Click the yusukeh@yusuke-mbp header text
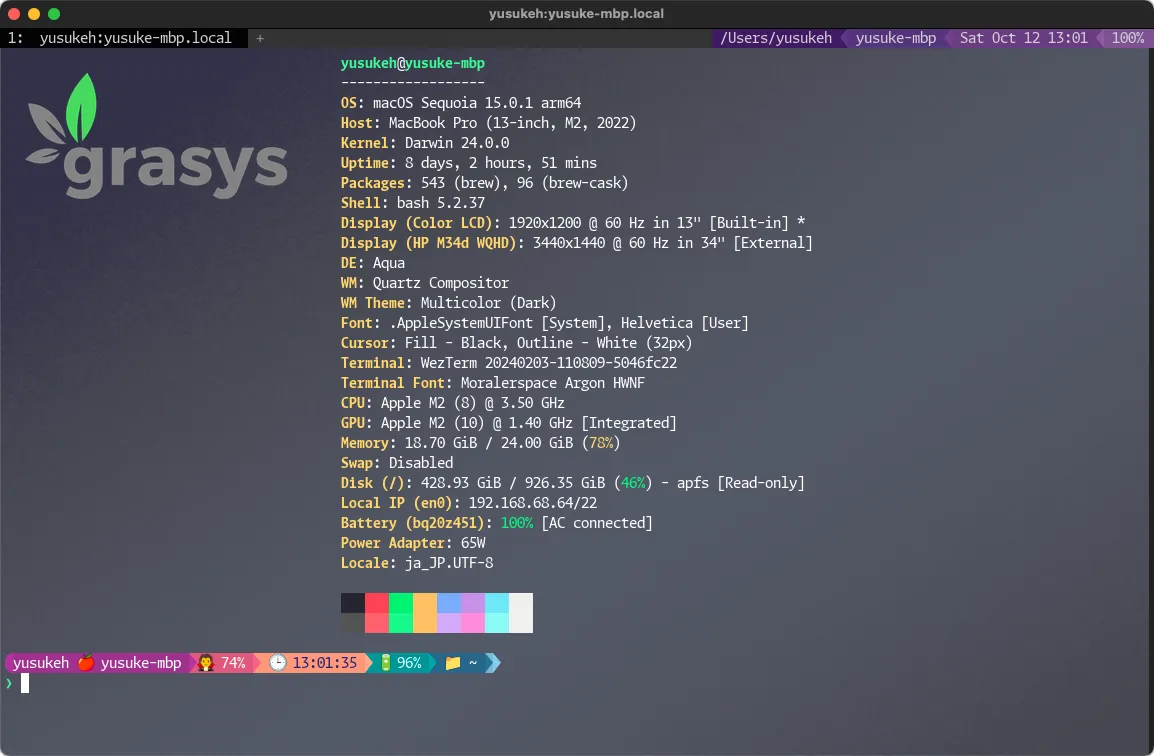This screenshot has height=756, width=1154. [x=412, y=63]
